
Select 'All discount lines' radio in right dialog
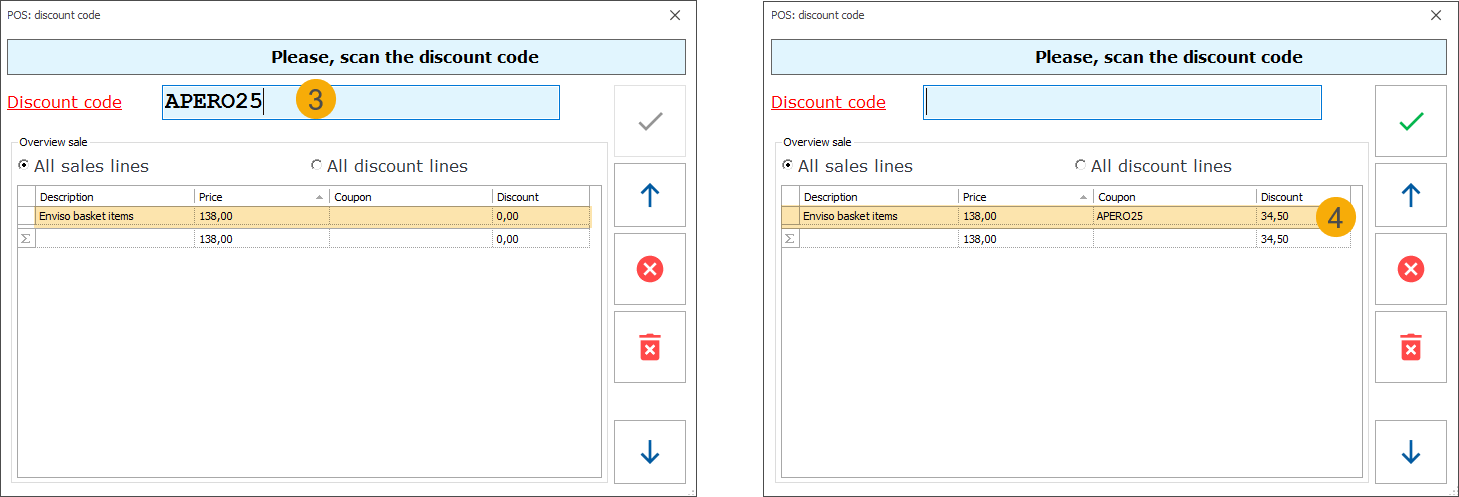[1081, 166]
